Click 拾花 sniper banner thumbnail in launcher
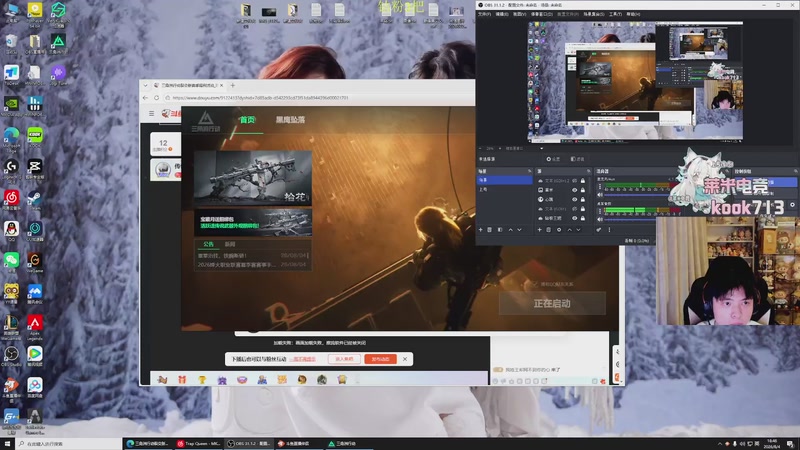This screenshot has width=800, height=450. click(253, 178)
